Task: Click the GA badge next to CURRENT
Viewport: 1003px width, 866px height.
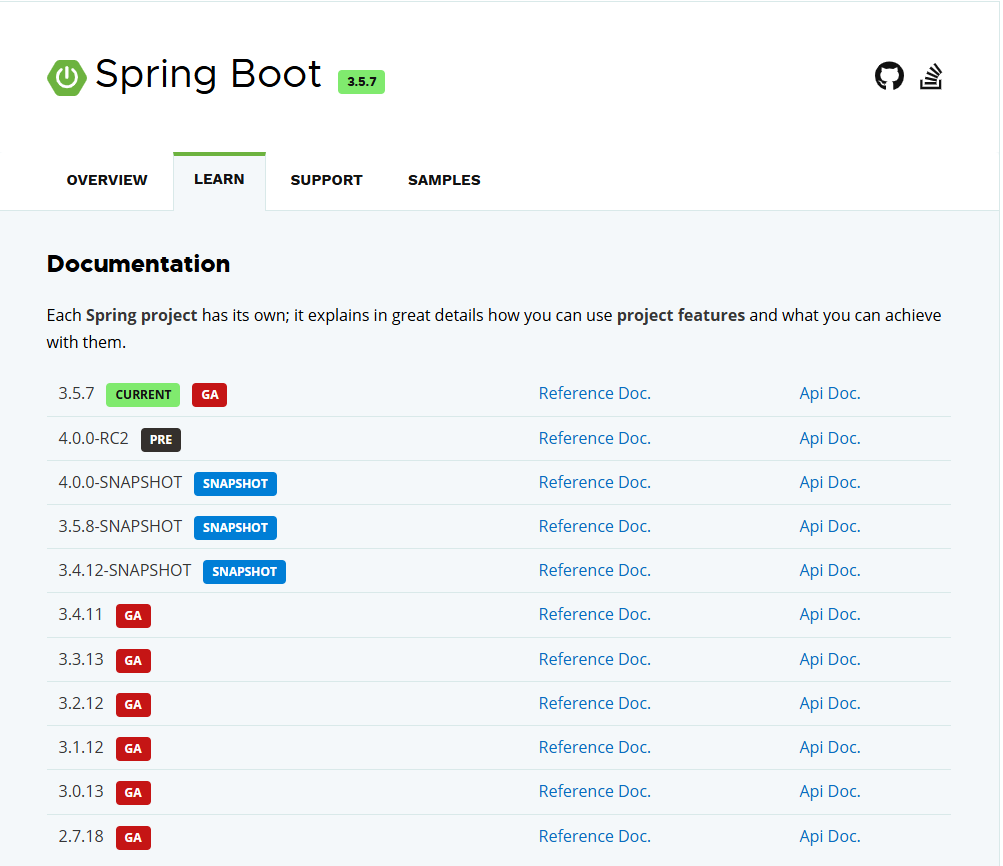Action: pos(210,395)
